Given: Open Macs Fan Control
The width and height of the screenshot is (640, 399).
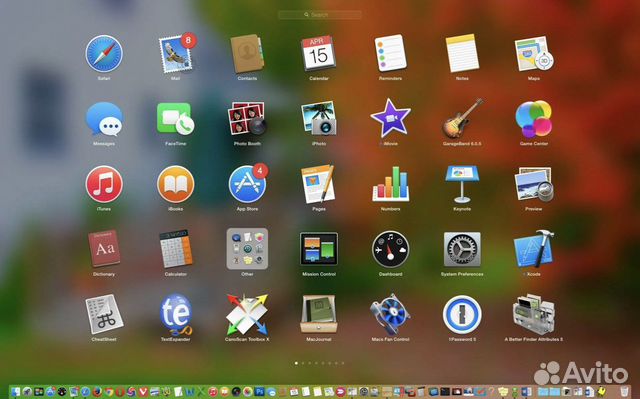Looking at the screenshot, I should (391, 314).
